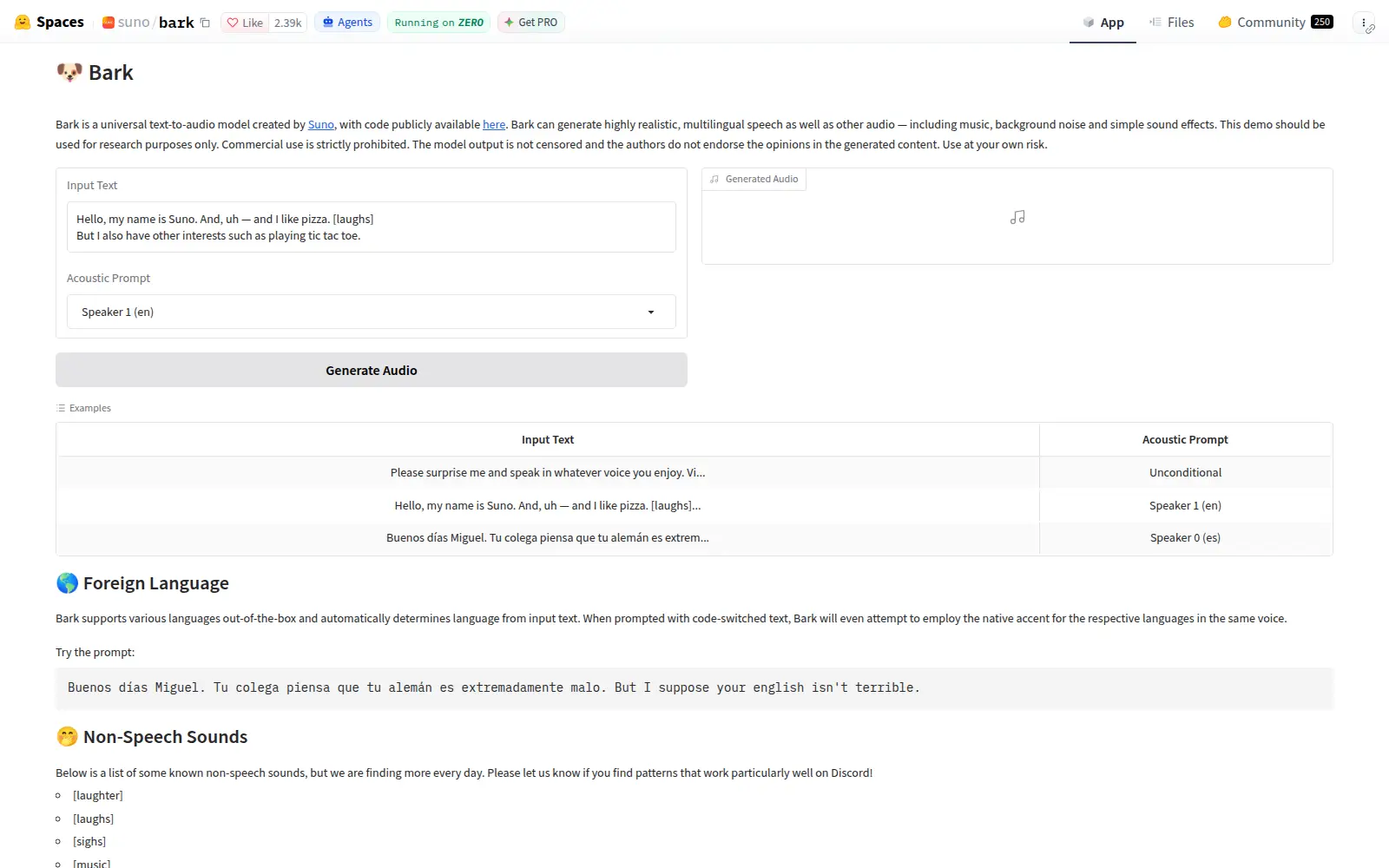Viewport: 1389px width, 868px height.
Task: Click the [sighs] list item
Action: 89,842
